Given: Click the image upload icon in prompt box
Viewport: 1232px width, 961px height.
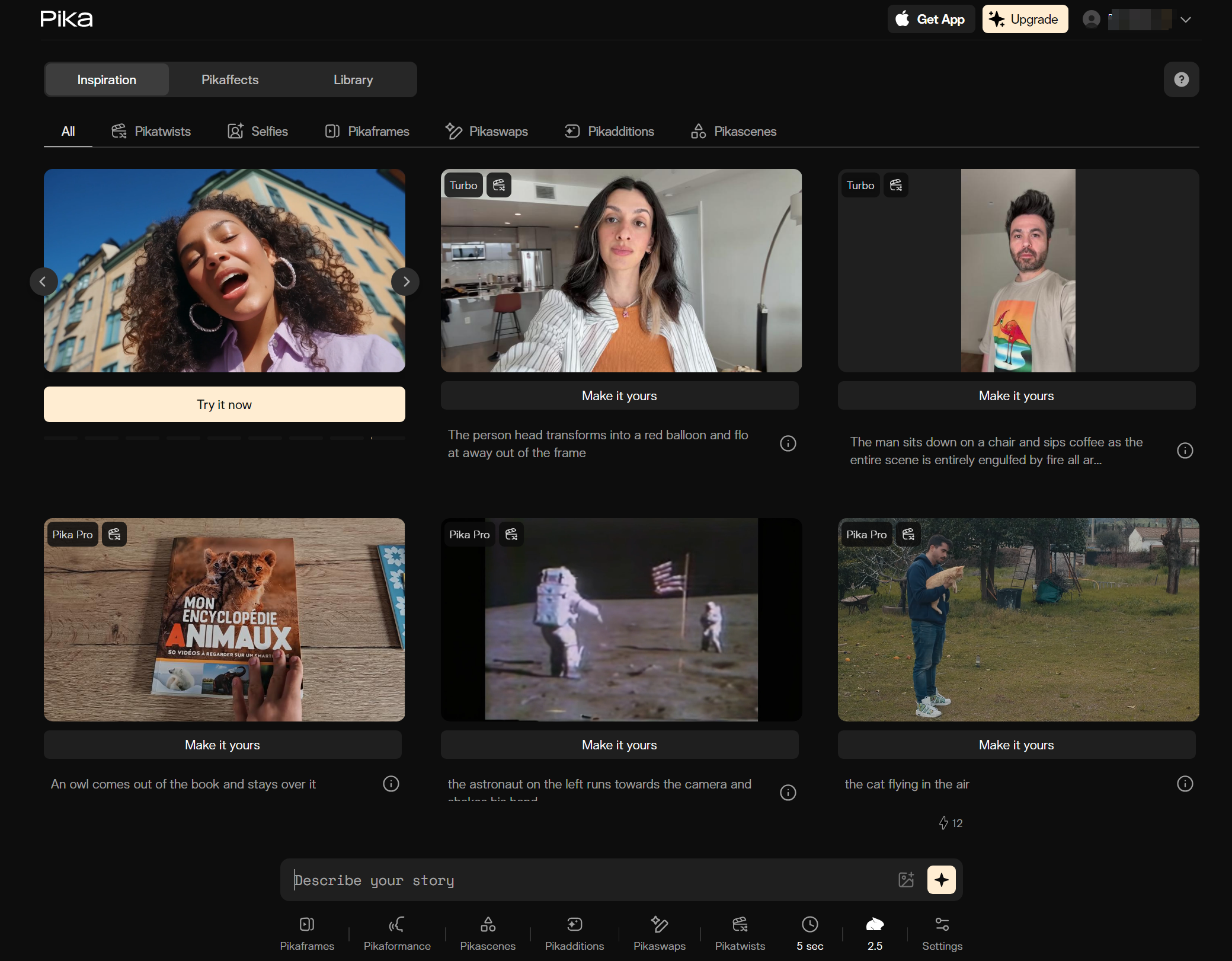Looking at the screenshot, I should click(905, 879).
